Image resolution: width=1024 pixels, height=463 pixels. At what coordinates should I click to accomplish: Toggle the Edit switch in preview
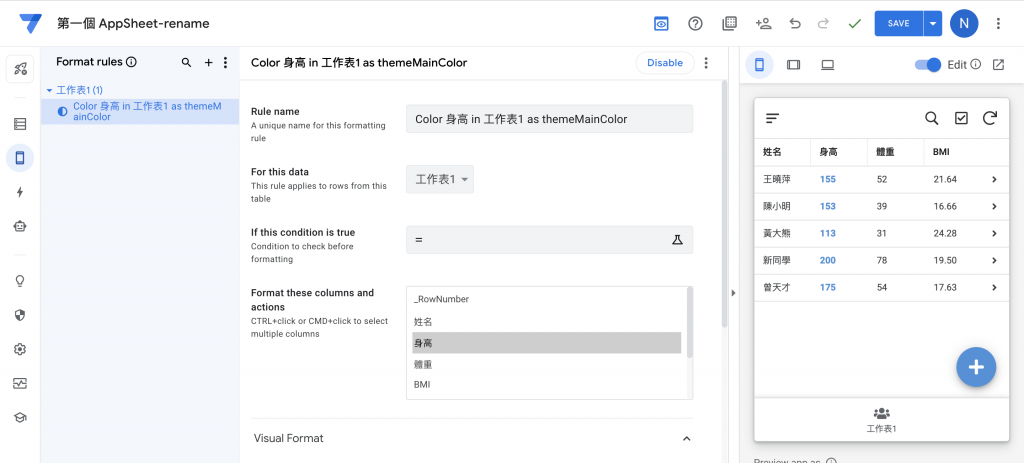pos(929,65)
